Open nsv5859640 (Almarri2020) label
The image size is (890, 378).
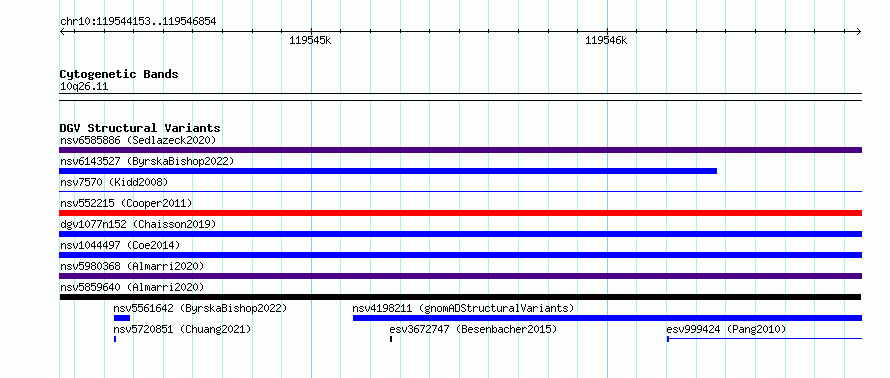point(132,287)
